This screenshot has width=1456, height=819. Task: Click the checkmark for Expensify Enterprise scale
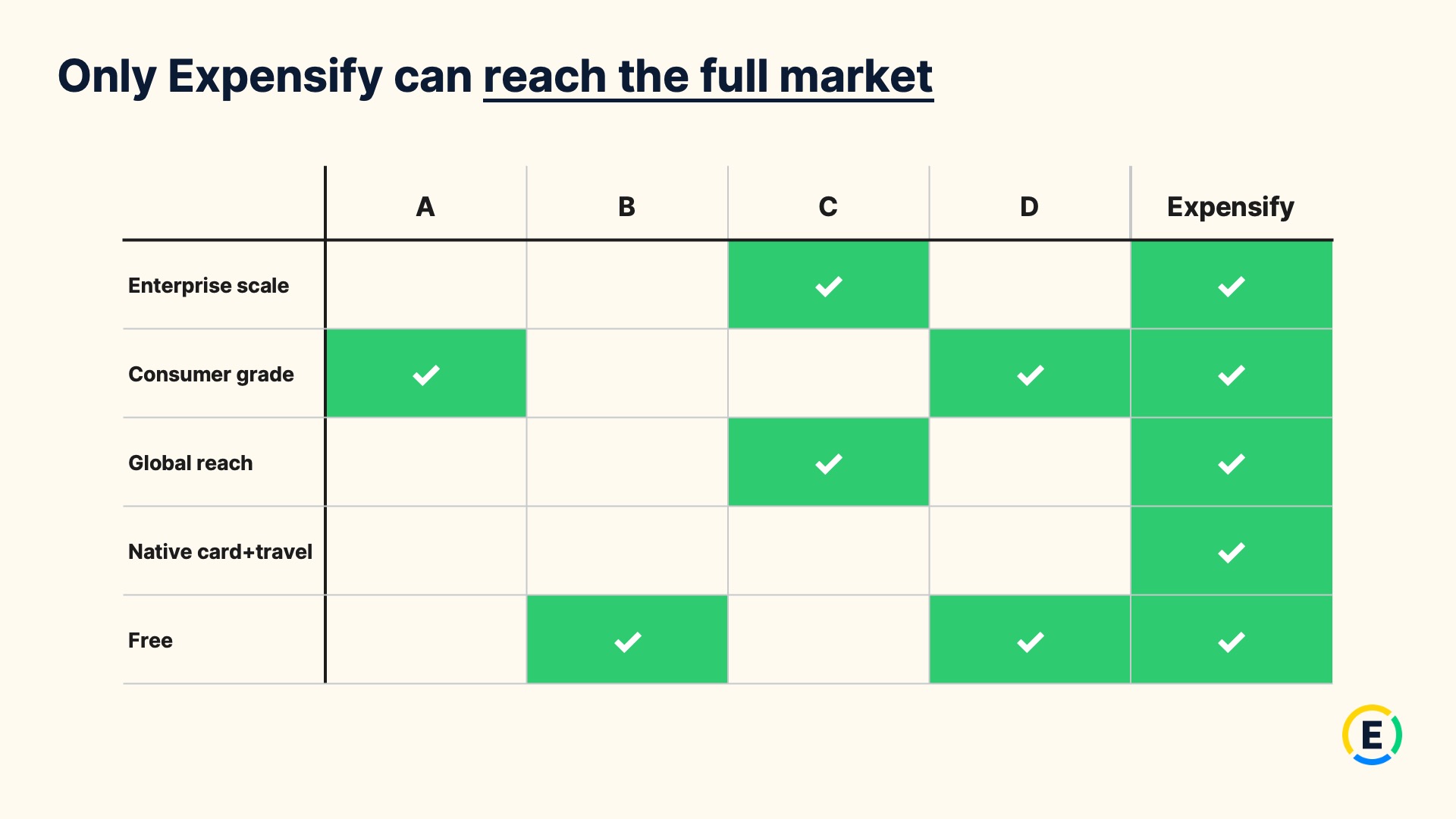1232,287
